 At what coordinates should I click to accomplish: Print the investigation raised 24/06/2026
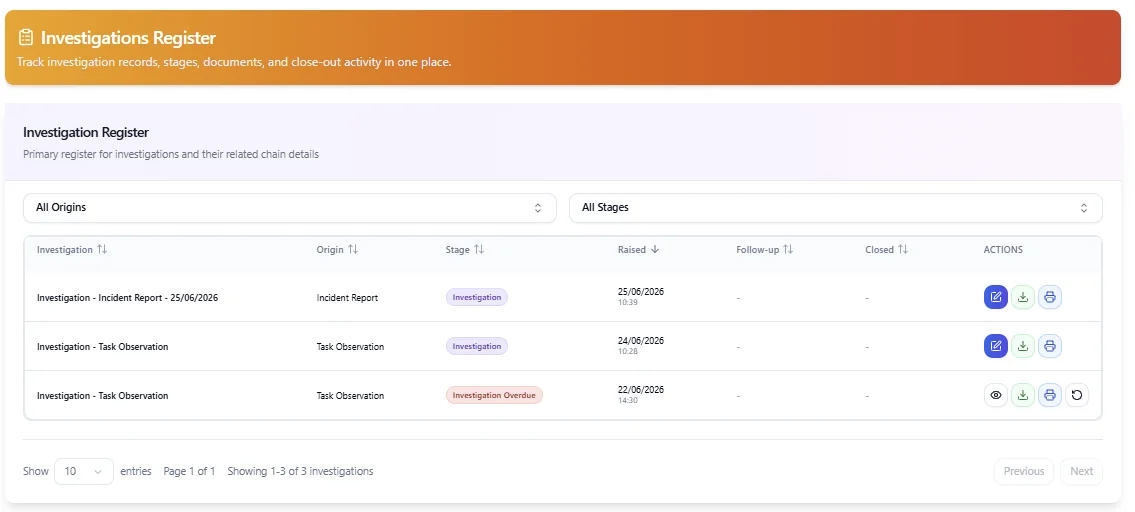click(1050, 346)
